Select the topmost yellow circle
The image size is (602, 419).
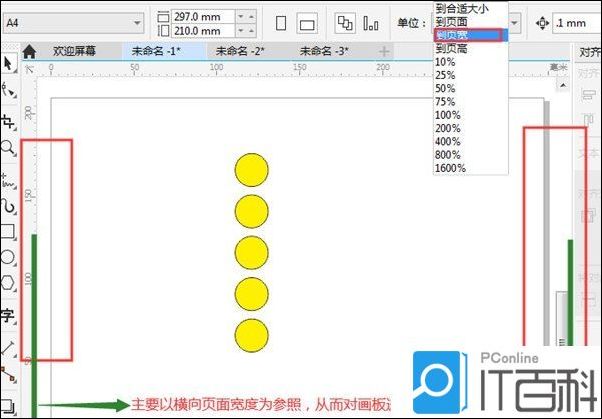[251, 170]
